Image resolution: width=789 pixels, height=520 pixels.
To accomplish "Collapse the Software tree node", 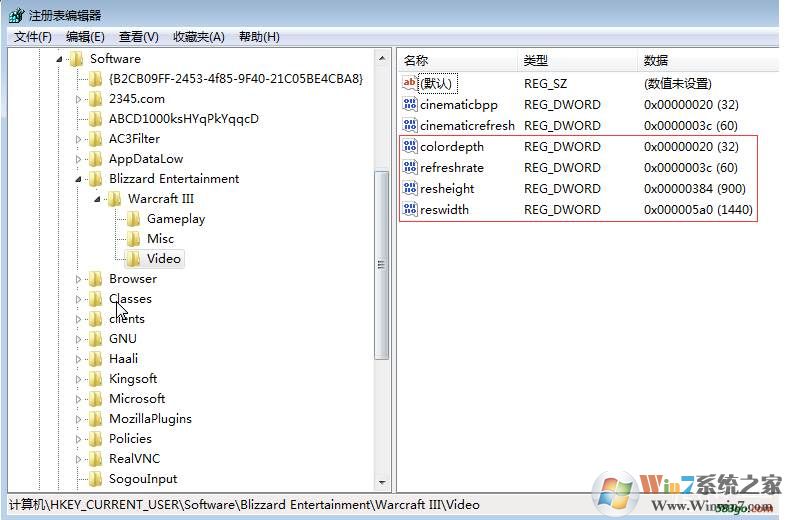I will pos(59,59).
